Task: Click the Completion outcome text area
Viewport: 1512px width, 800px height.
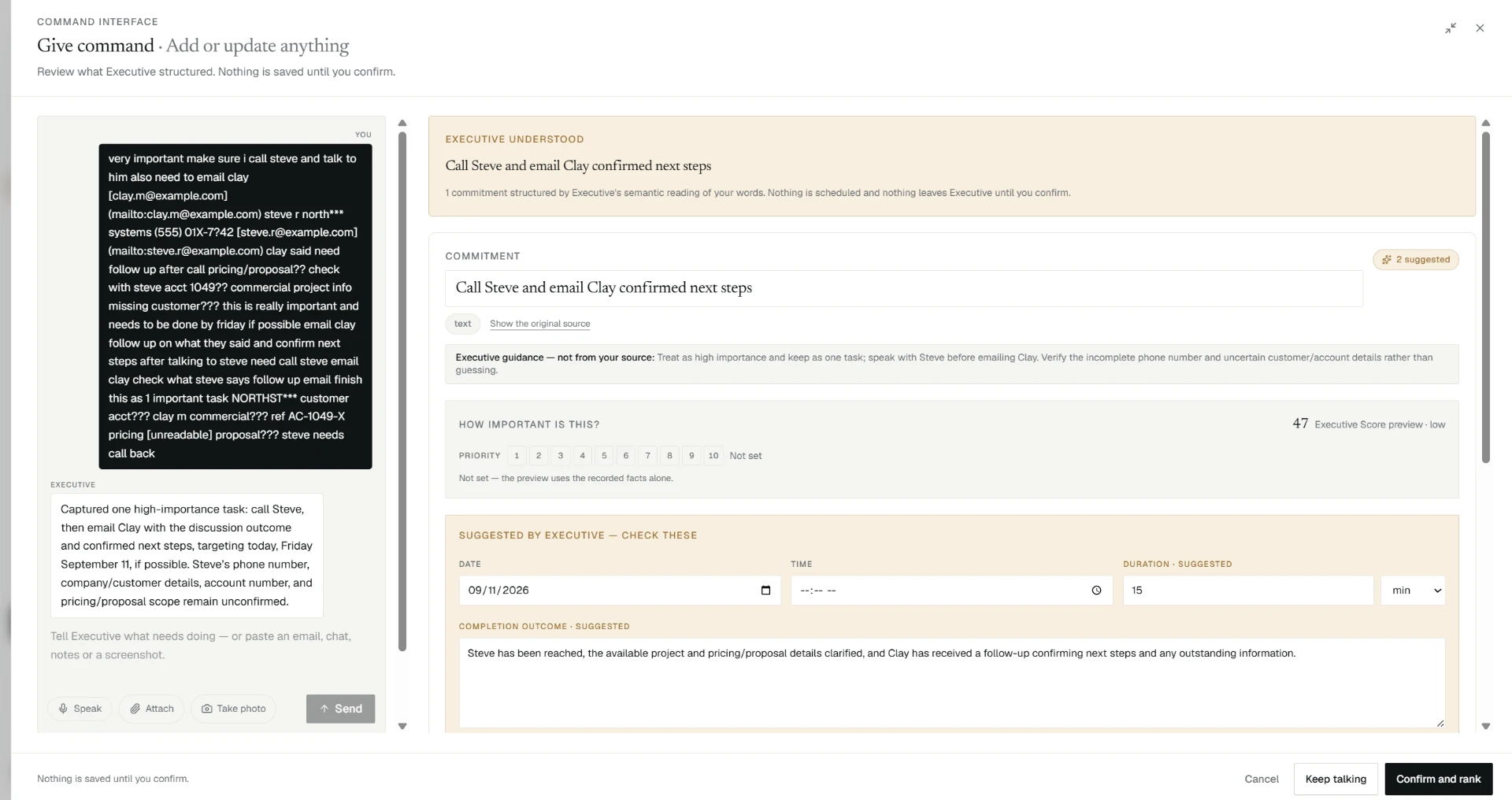Action: coord(951,683)
